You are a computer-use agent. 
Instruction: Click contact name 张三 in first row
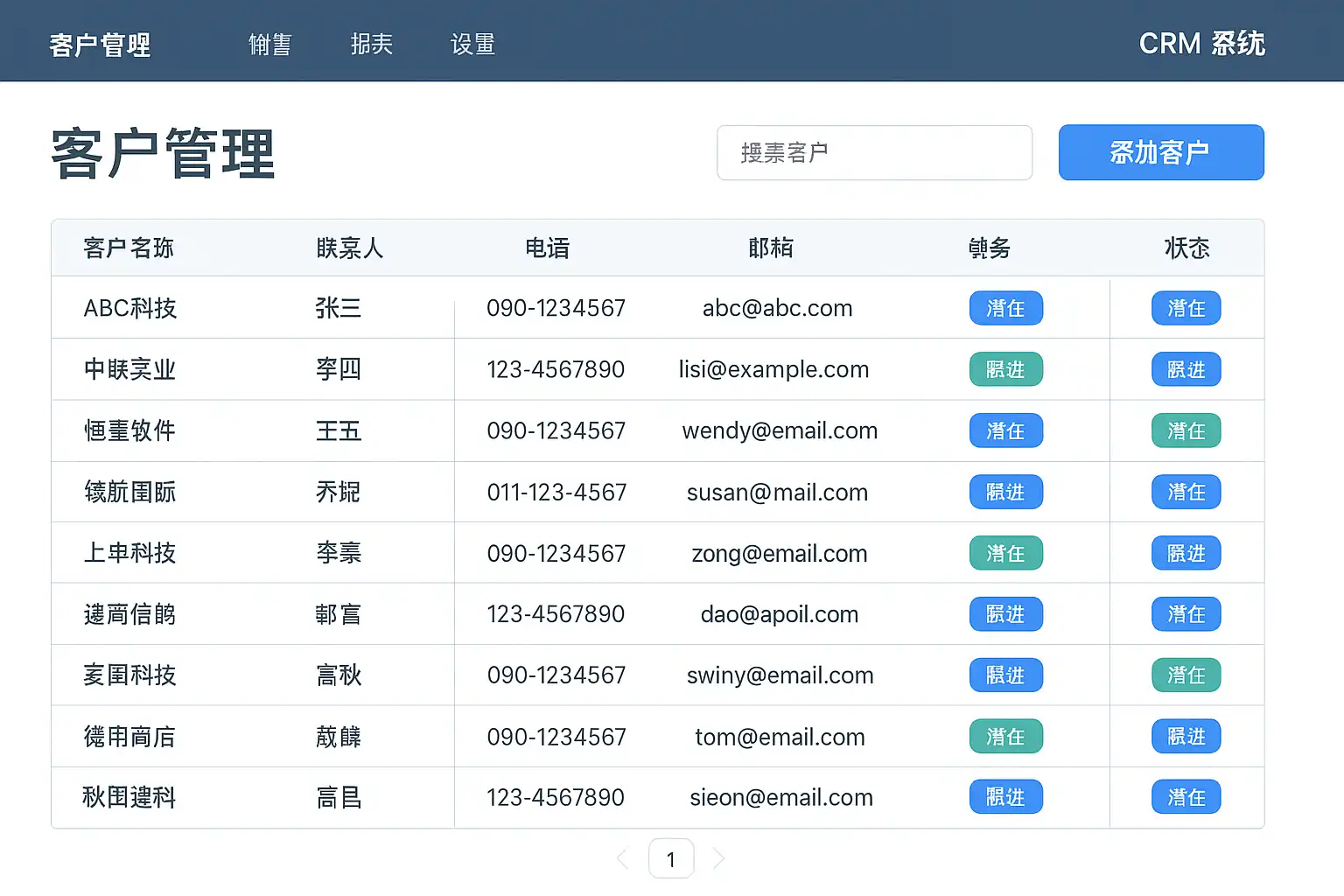(338, 308)
